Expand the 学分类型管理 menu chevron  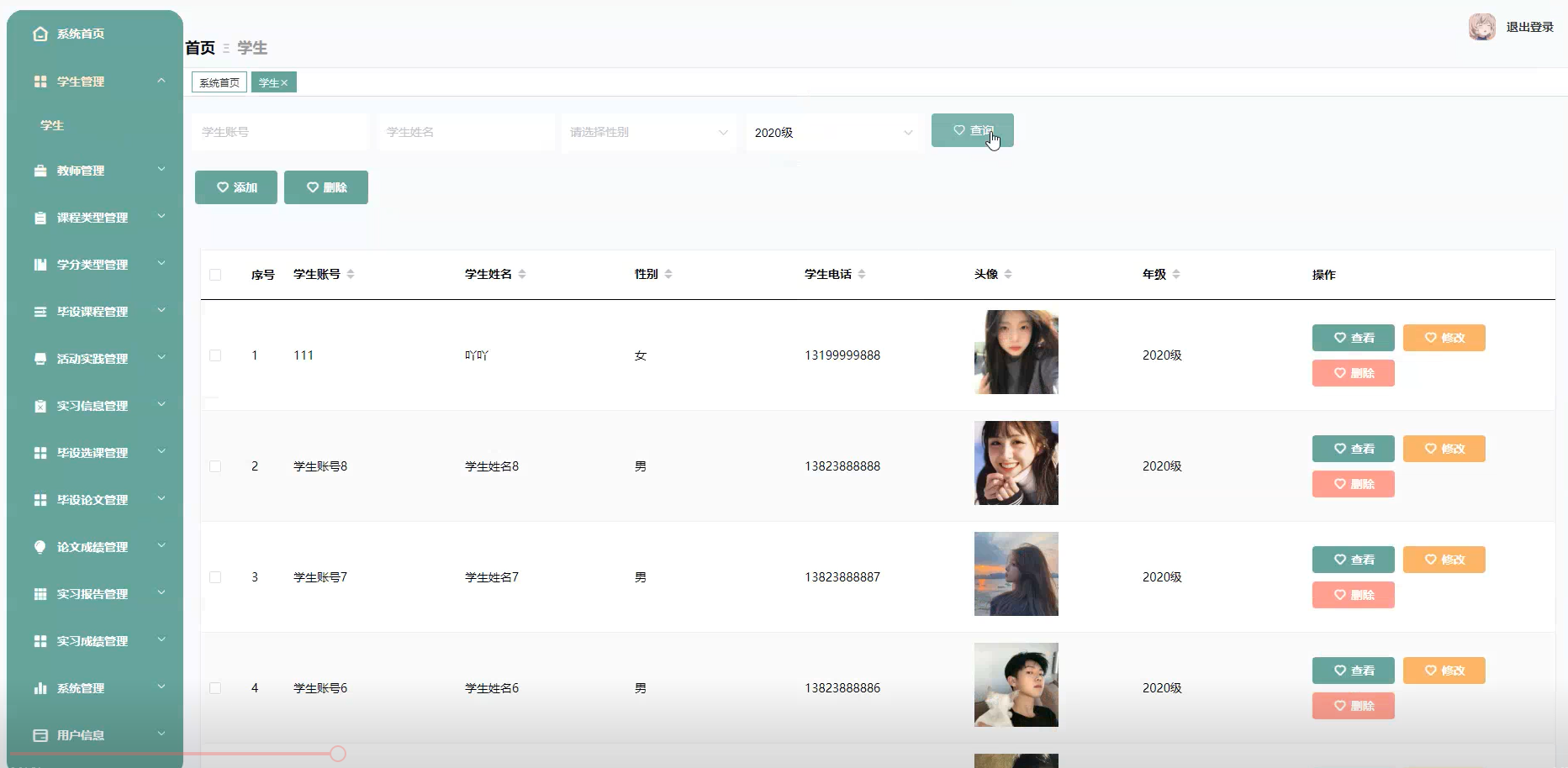(161, 264)
